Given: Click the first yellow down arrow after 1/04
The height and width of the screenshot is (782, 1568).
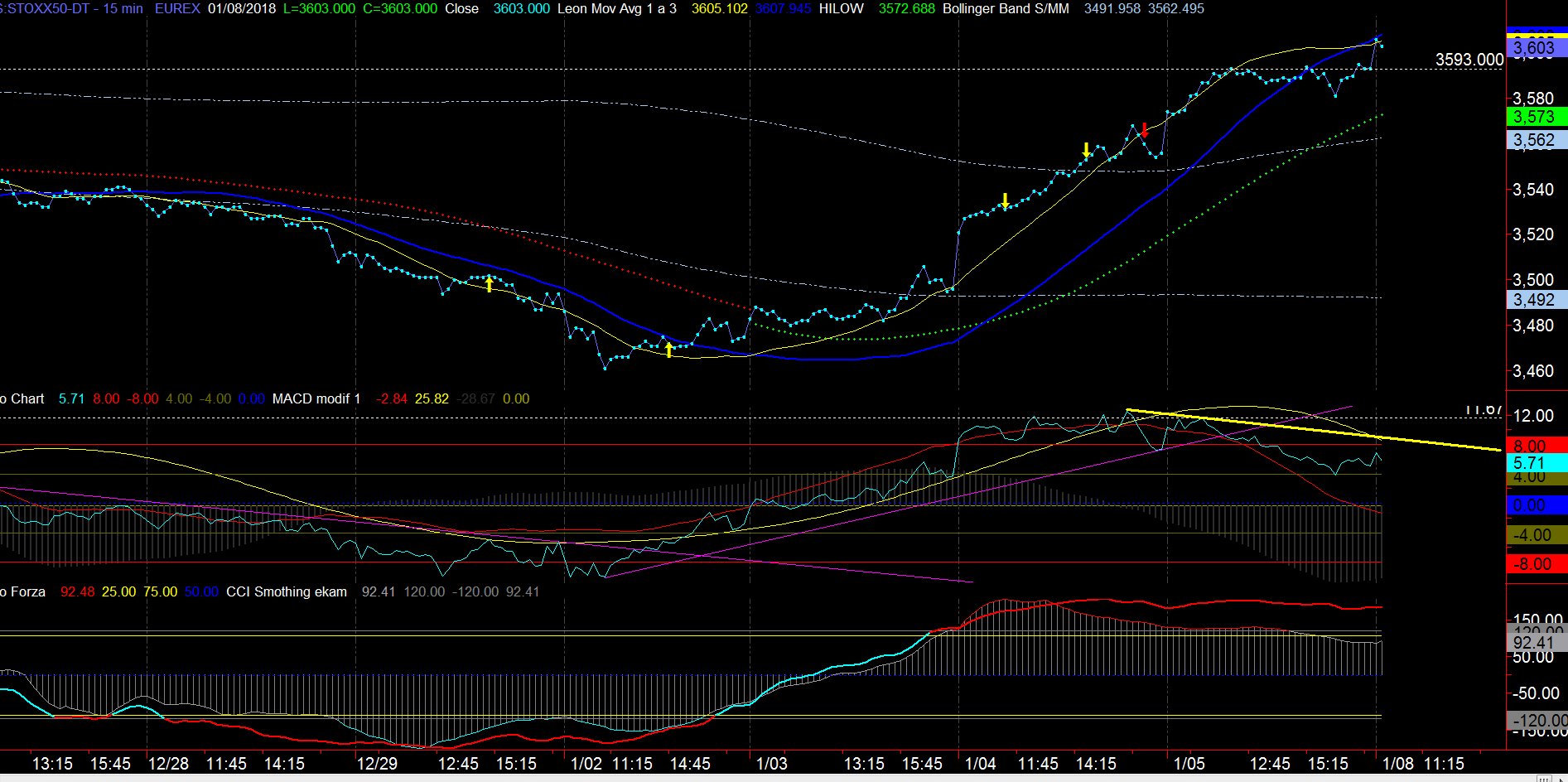Looking at the screenshot, I should pyautogui.click(x=1006, y=200).
